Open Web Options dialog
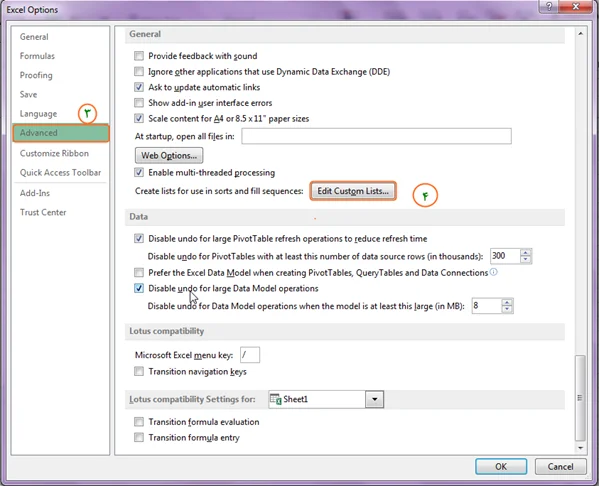599x486 pixels. coord(169,156)
